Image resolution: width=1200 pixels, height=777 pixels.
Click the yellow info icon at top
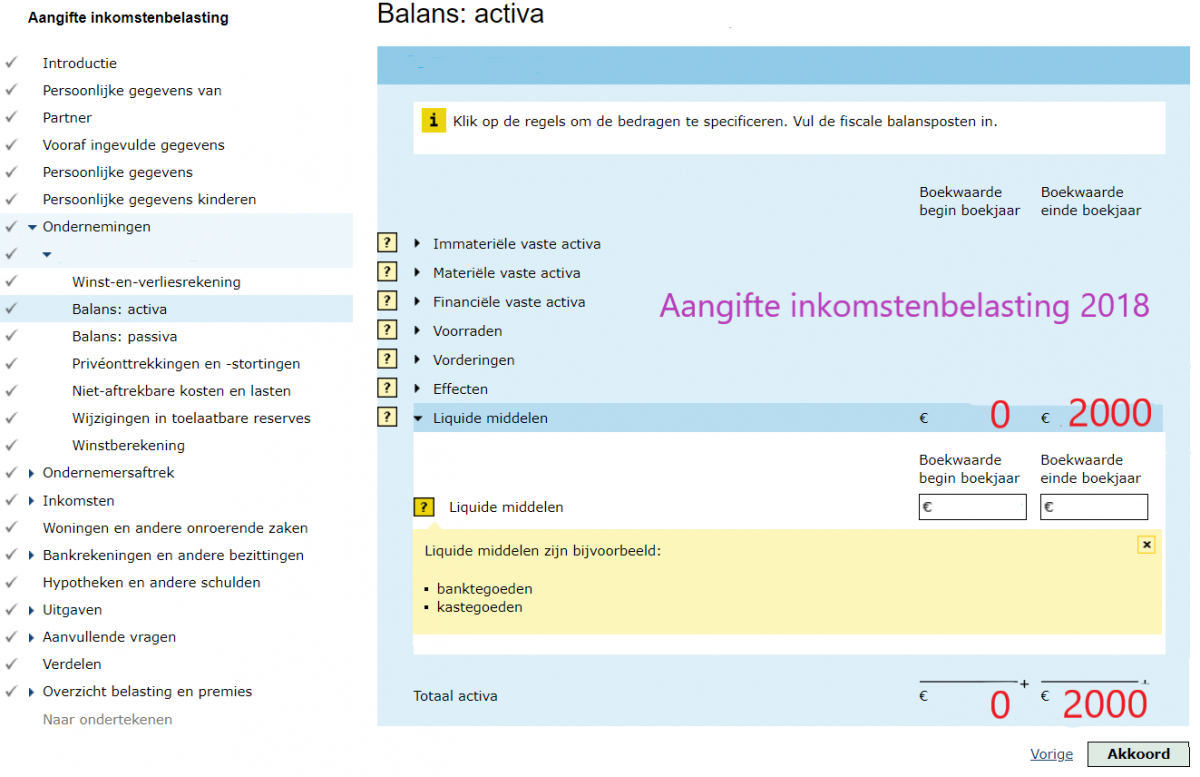[432, 121]
